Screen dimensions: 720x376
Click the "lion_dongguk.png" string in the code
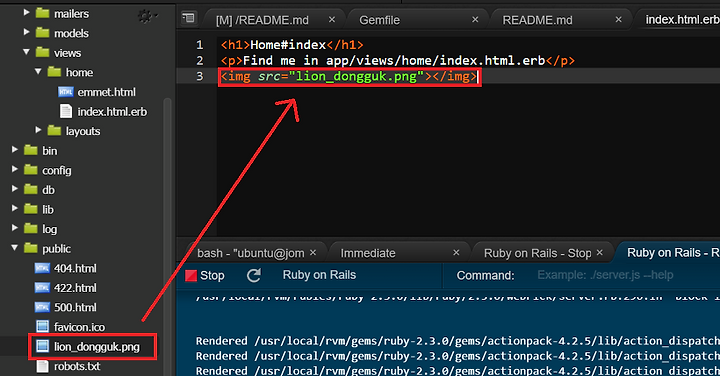[x=356, y=76]
